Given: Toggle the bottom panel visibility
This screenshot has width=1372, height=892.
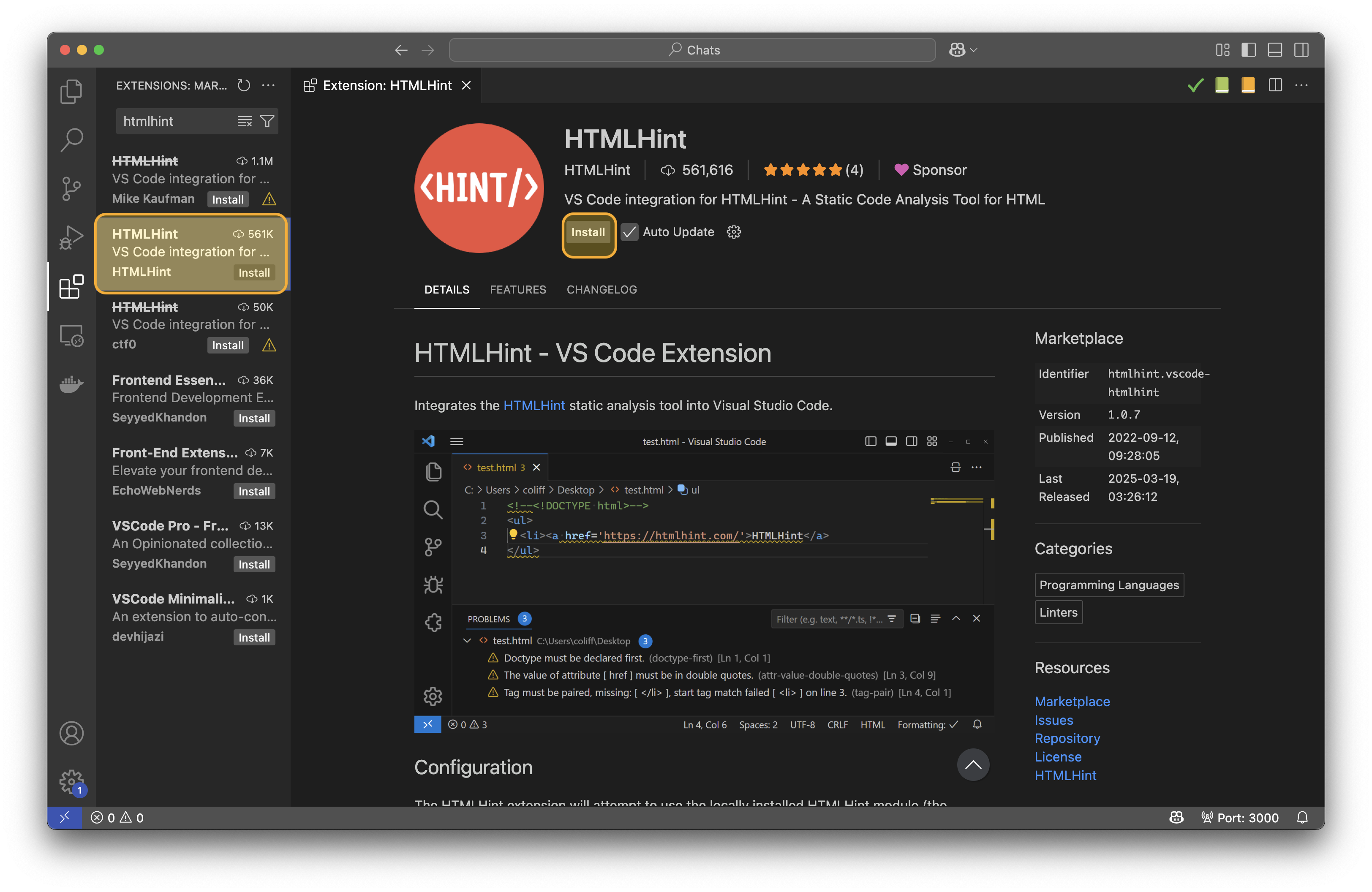Looking at the screenshot, I should click(1274, 50).
